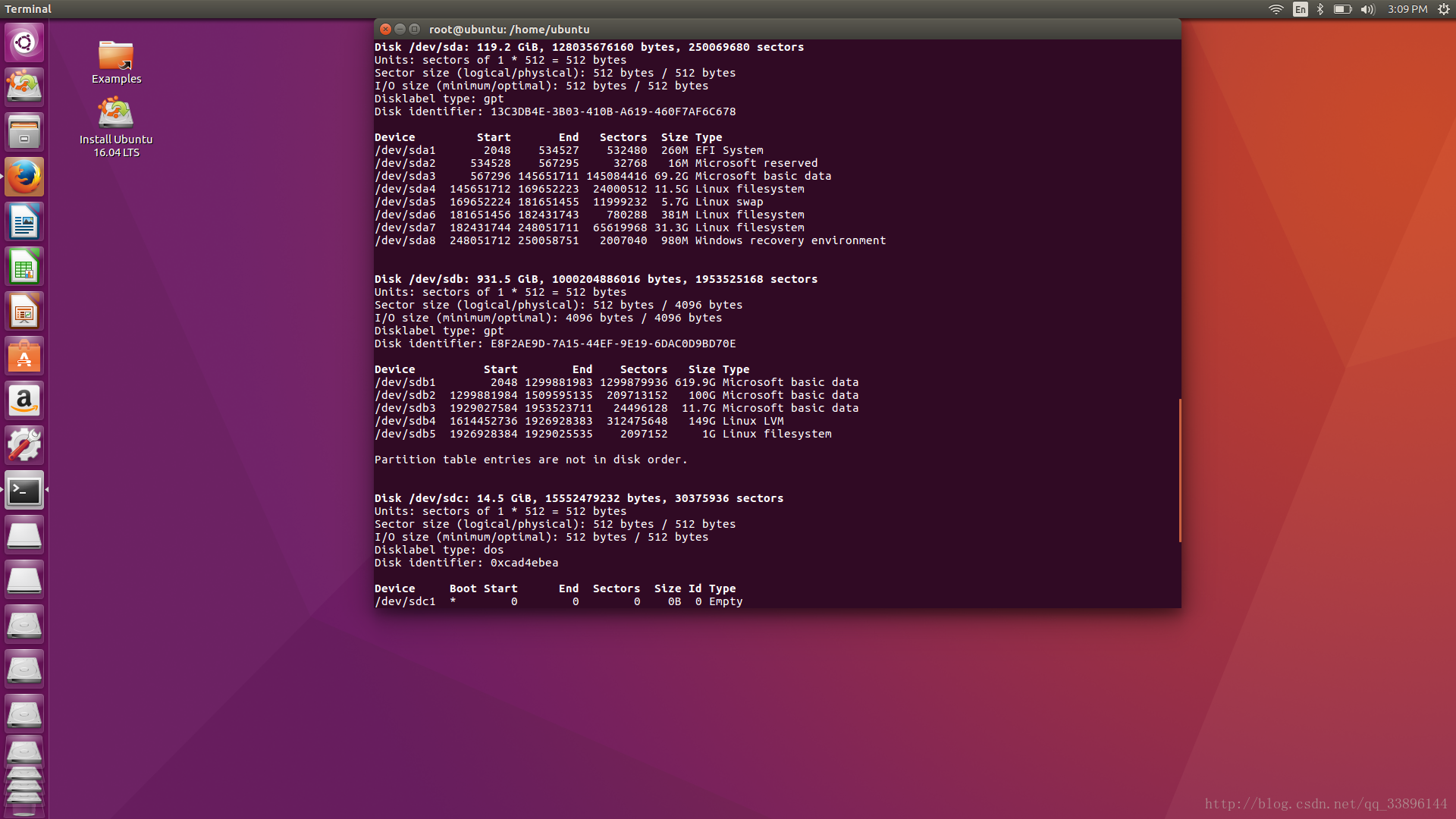Screen dimensions: 1456x819
Task: Open the Amazon launcher icon
Action: coord(24,400)
